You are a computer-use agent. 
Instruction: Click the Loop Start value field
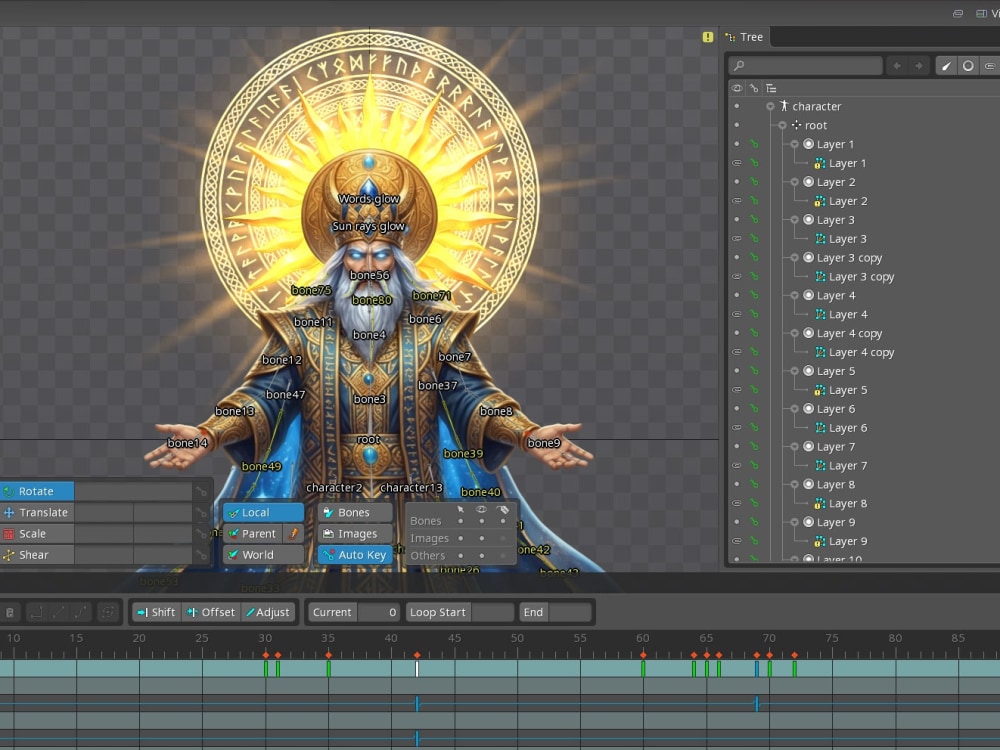tap(492, 612)
